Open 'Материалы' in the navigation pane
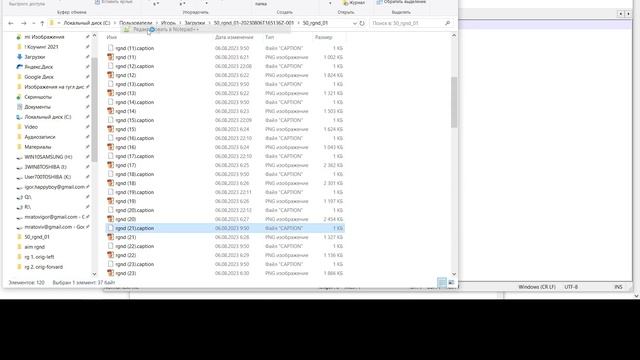Image resolution: width=640 pixels, height=360 pixels. coord(38,147)
